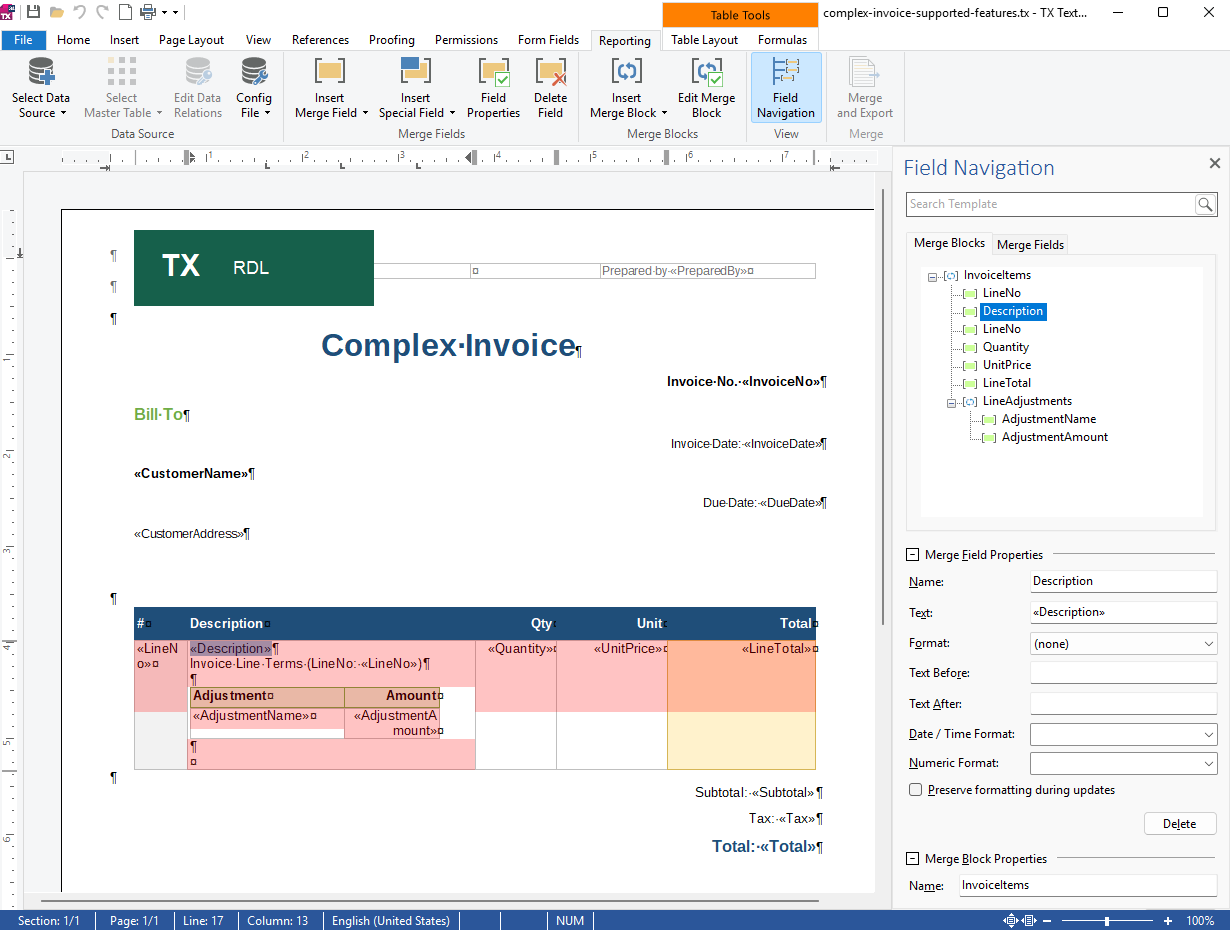Open Edit Merge Block
This screenshot has height=930, width=1230.
tap(707, 88)
